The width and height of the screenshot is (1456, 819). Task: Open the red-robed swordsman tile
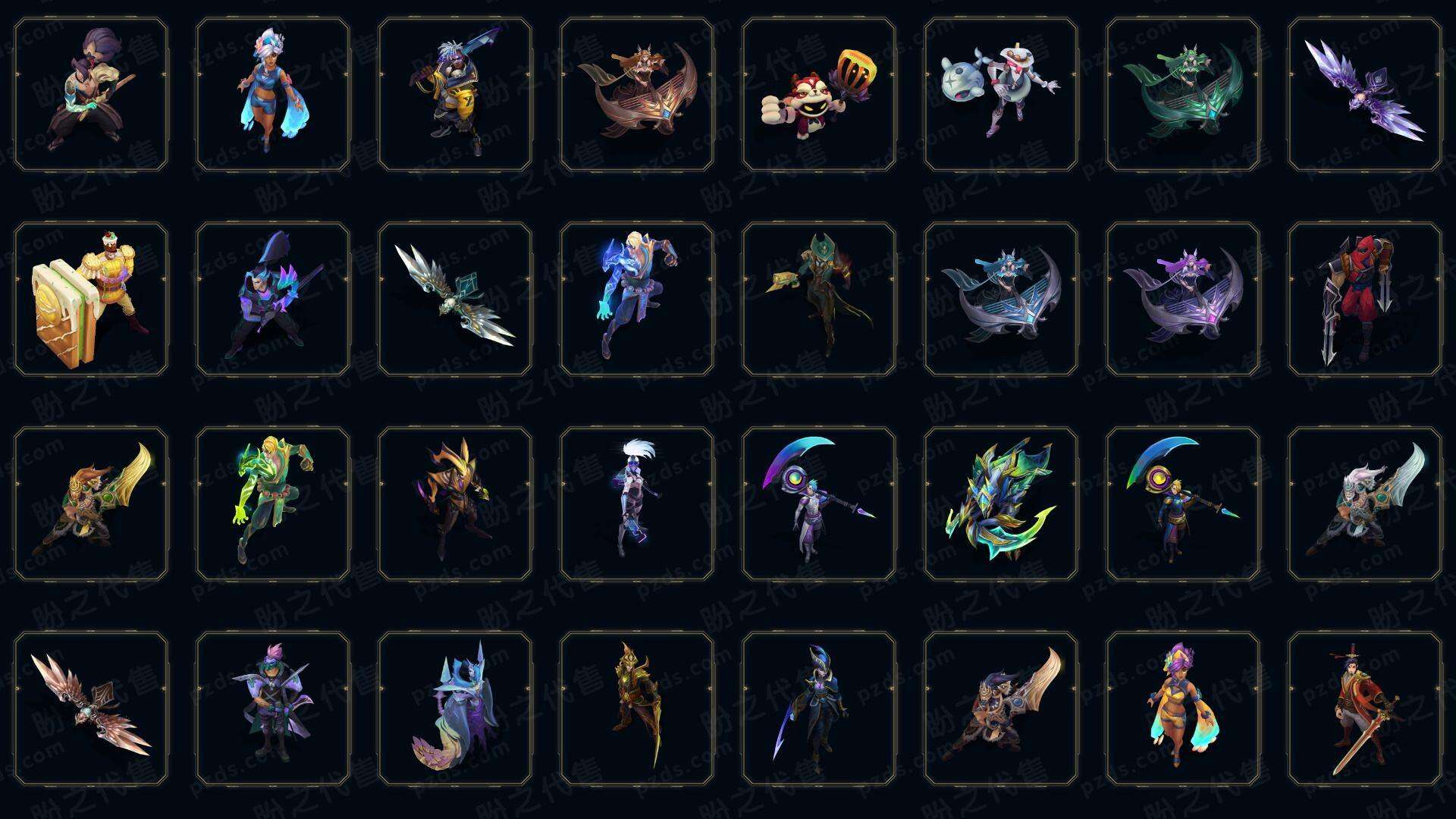pos(1365,708)
